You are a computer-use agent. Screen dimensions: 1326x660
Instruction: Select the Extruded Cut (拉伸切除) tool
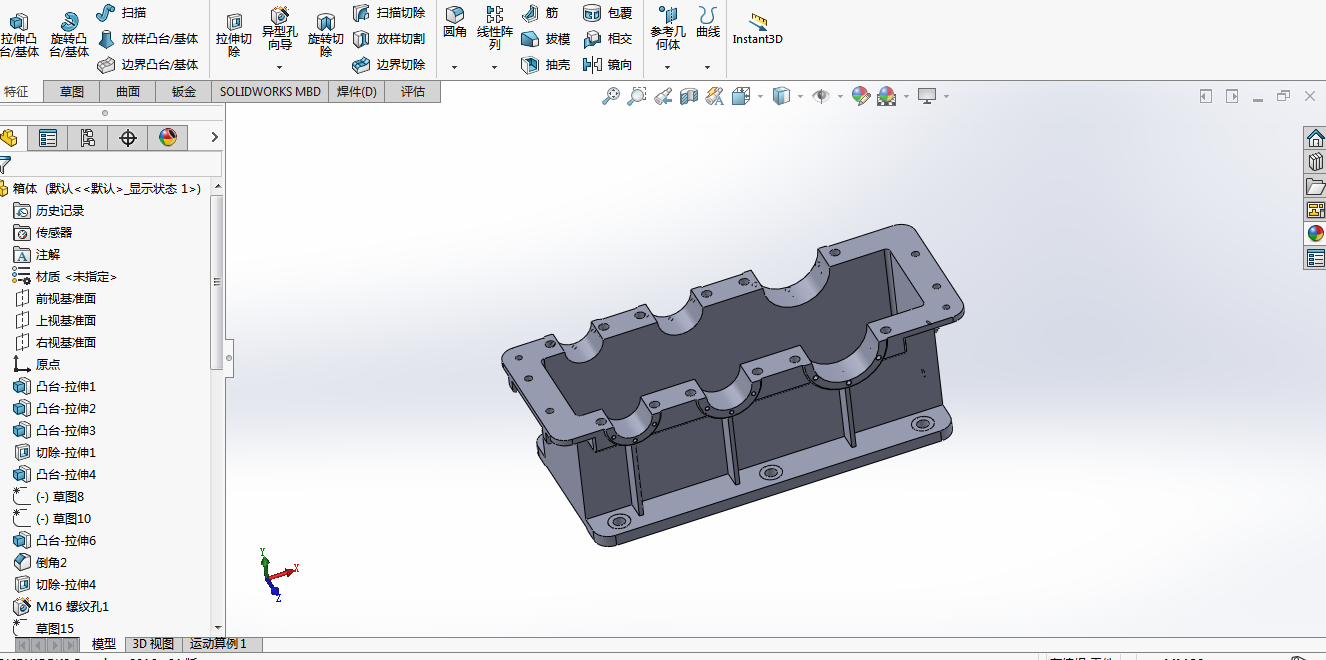234,36
